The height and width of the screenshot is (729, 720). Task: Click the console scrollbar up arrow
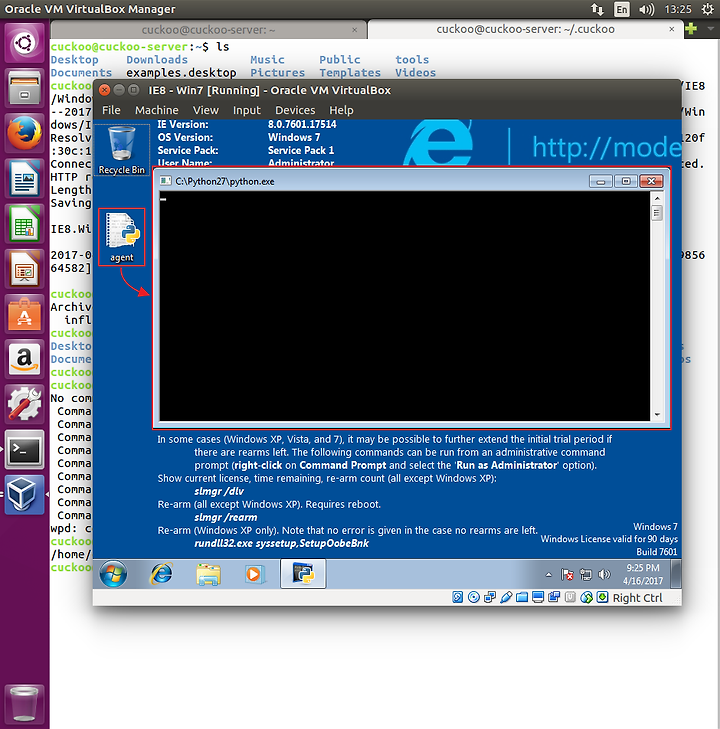click(657, 198)
